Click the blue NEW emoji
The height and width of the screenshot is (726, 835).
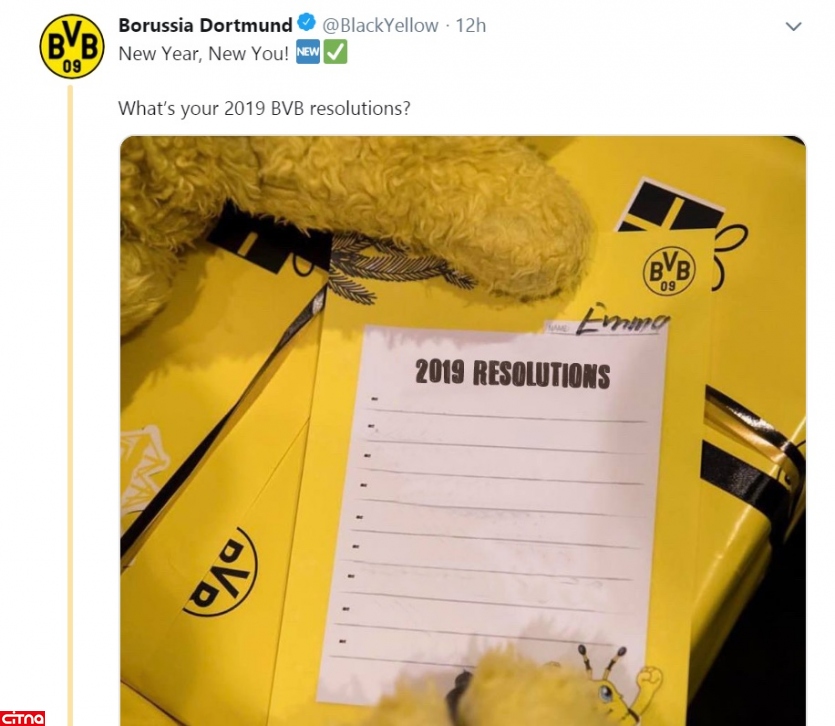pyautogui.click(x=308, y=52)
